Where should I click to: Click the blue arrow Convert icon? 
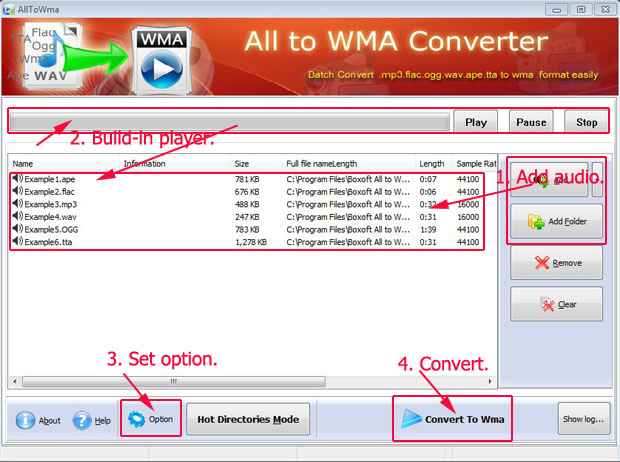point(411,419)
